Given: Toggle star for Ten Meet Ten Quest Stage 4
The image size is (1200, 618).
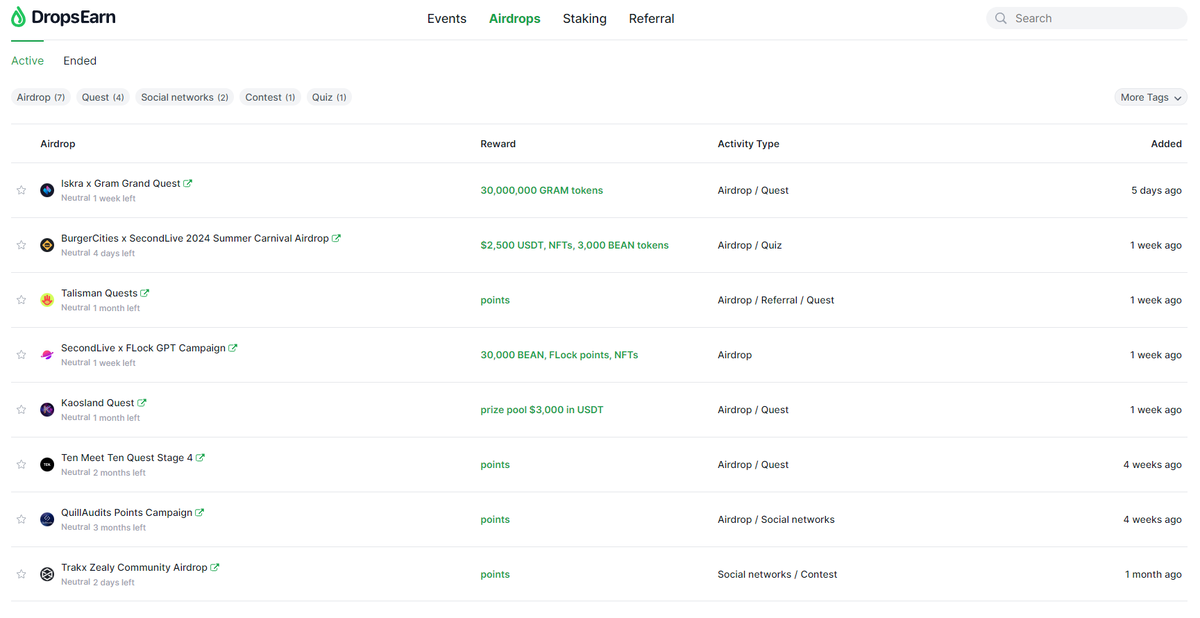Looking at the screenshot, I should tap(21, 465).
